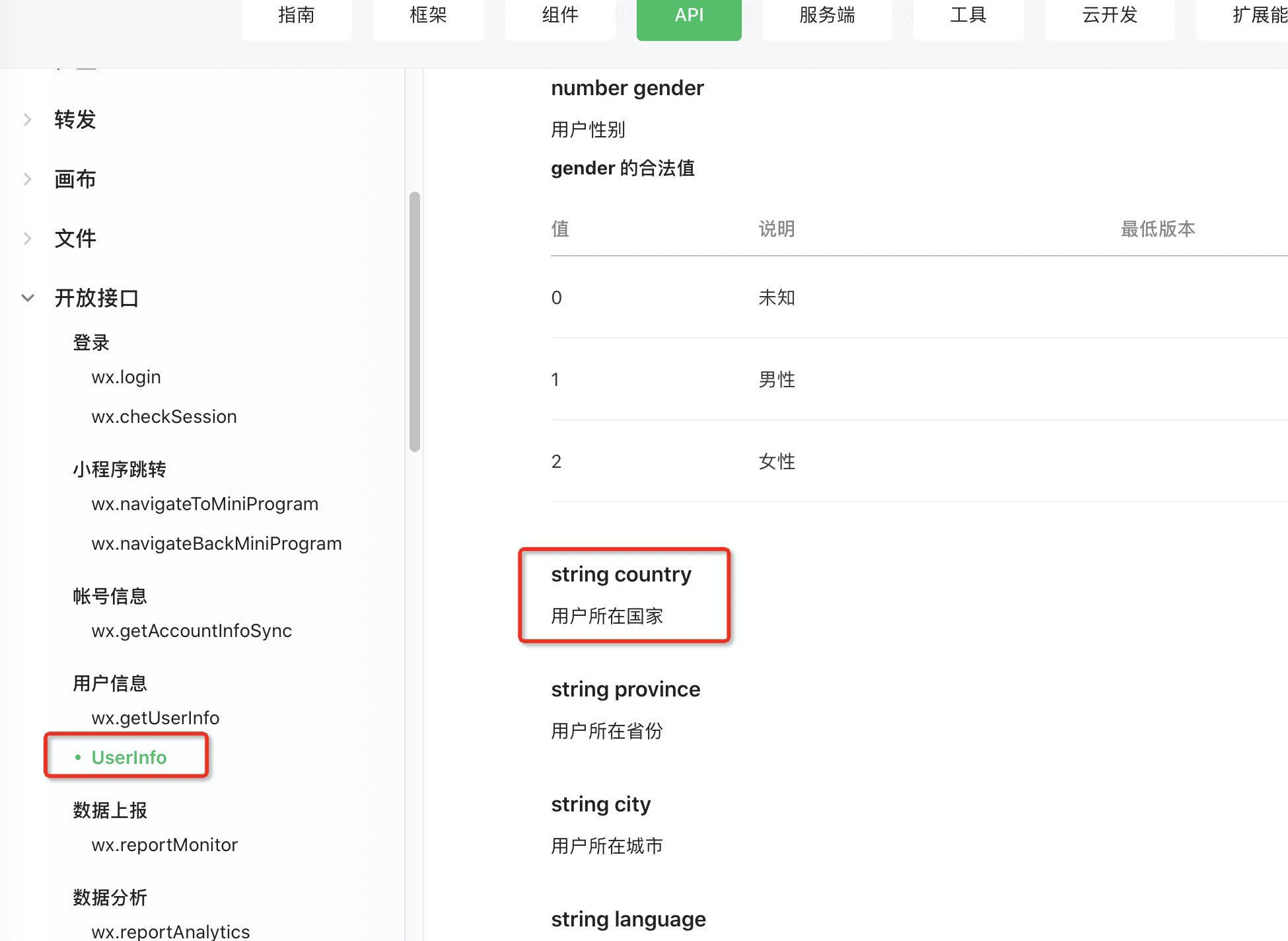1288x941 pixels.
Task: Open the wx.login sidebar link
Action: tap(126, 377)
